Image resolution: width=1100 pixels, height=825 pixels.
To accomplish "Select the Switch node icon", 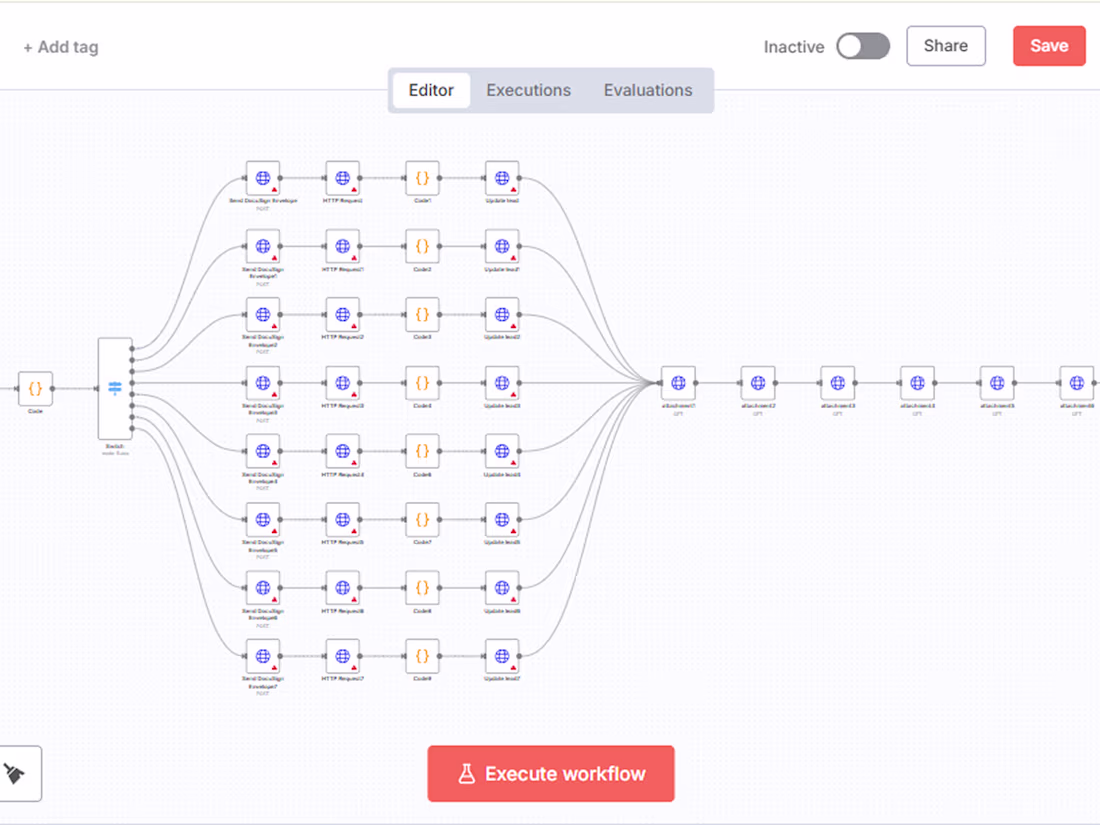I will pyautogui.click(x=114, y=388).
